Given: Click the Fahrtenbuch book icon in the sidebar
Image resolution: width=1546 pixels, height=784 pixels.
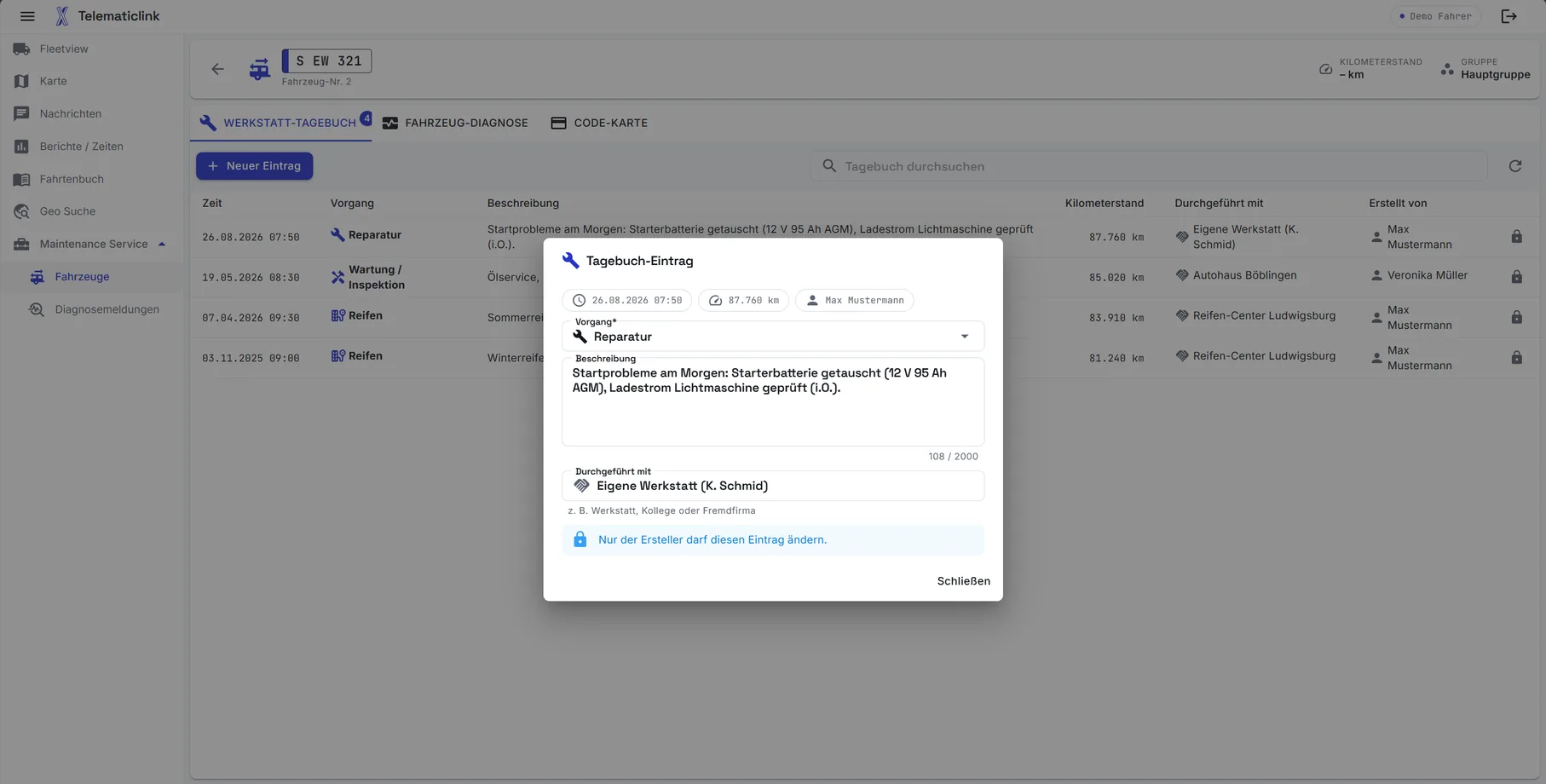Looking at the screenshot, I should (x=21, y=179).
